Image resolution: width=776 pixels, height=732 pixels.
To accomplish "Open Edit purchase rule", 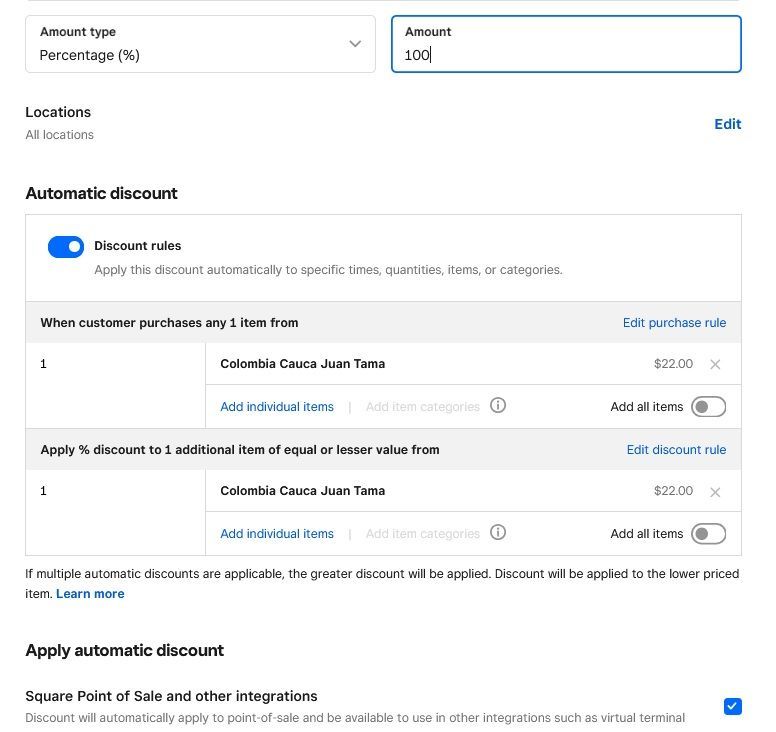I will click(674, 323).
